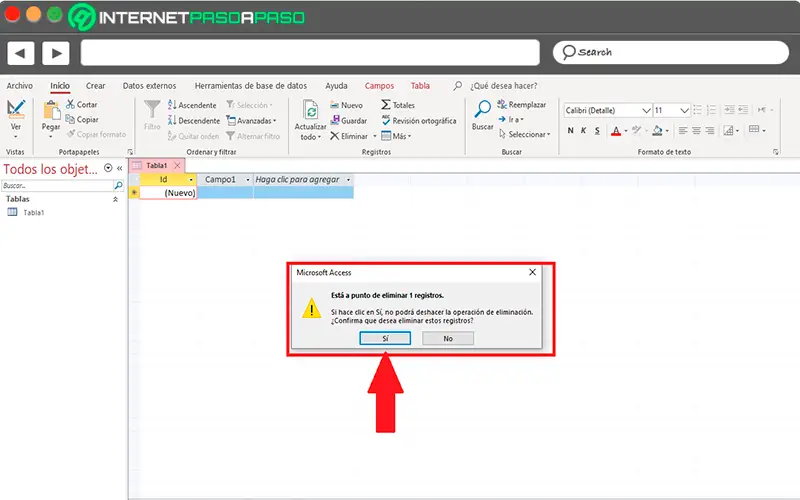Click Reemplazar command

[521, 105]
